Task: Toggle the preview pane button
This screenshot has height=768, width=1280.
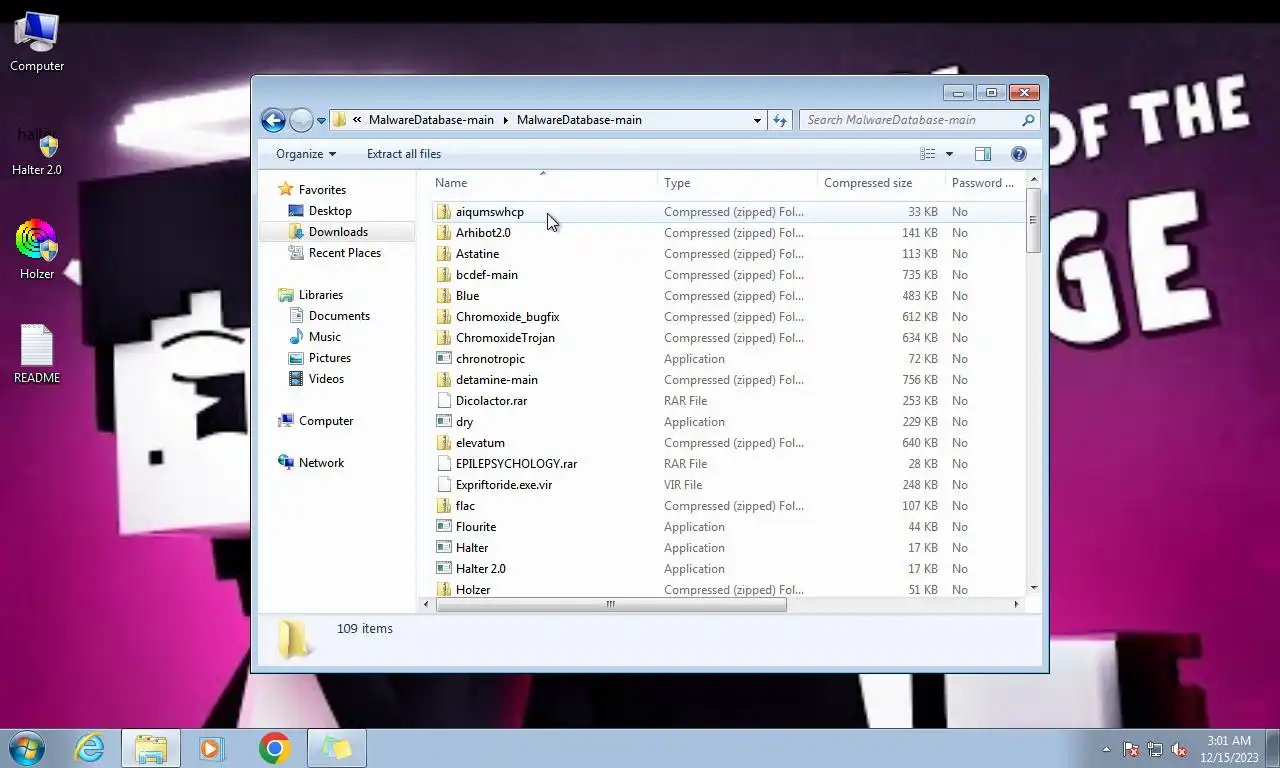Action: tap(983, 154)
